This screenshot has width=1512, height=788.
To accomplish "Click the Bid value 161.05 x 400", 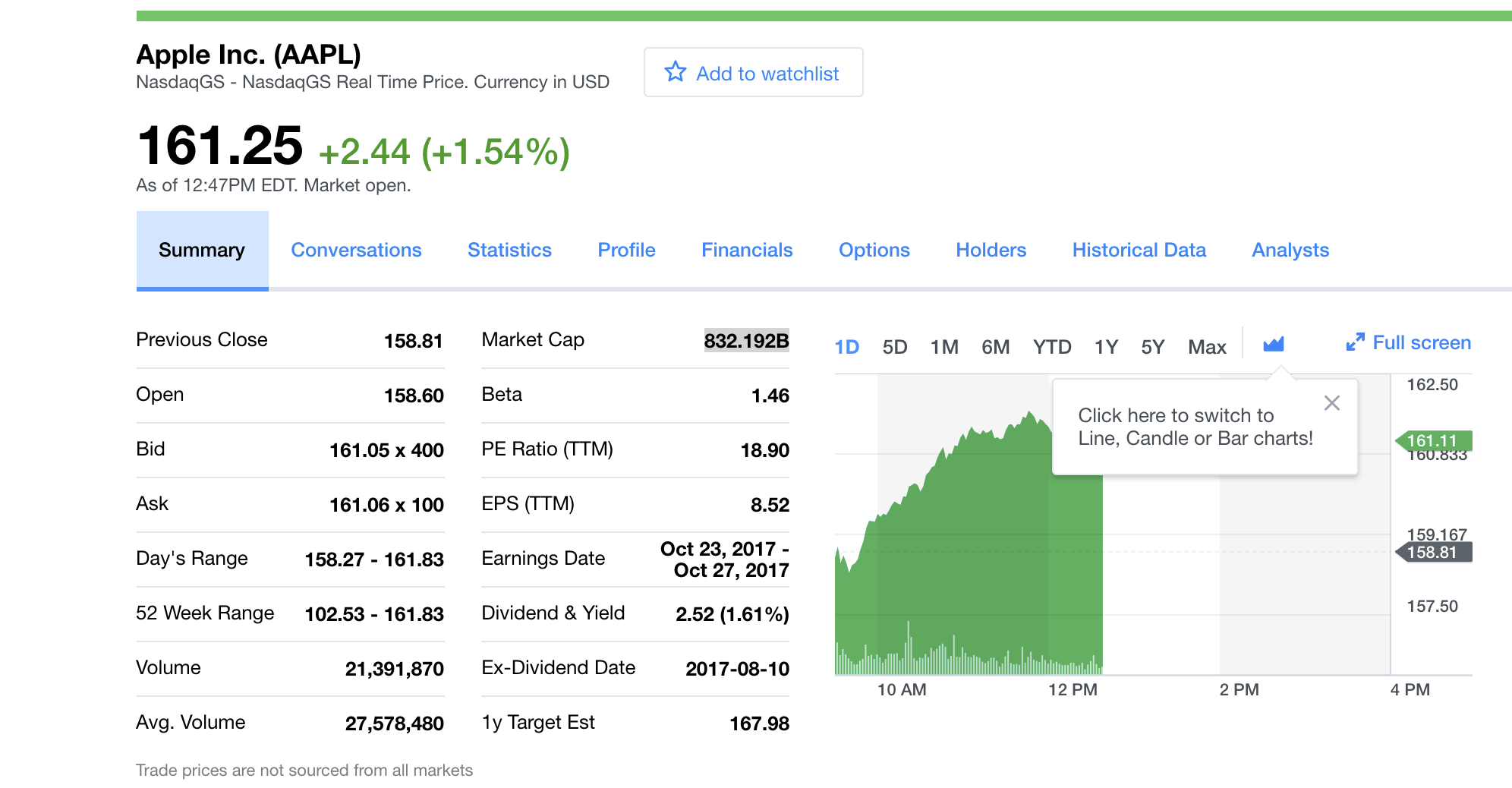I will pyautogui.click(x=386, y=450).
